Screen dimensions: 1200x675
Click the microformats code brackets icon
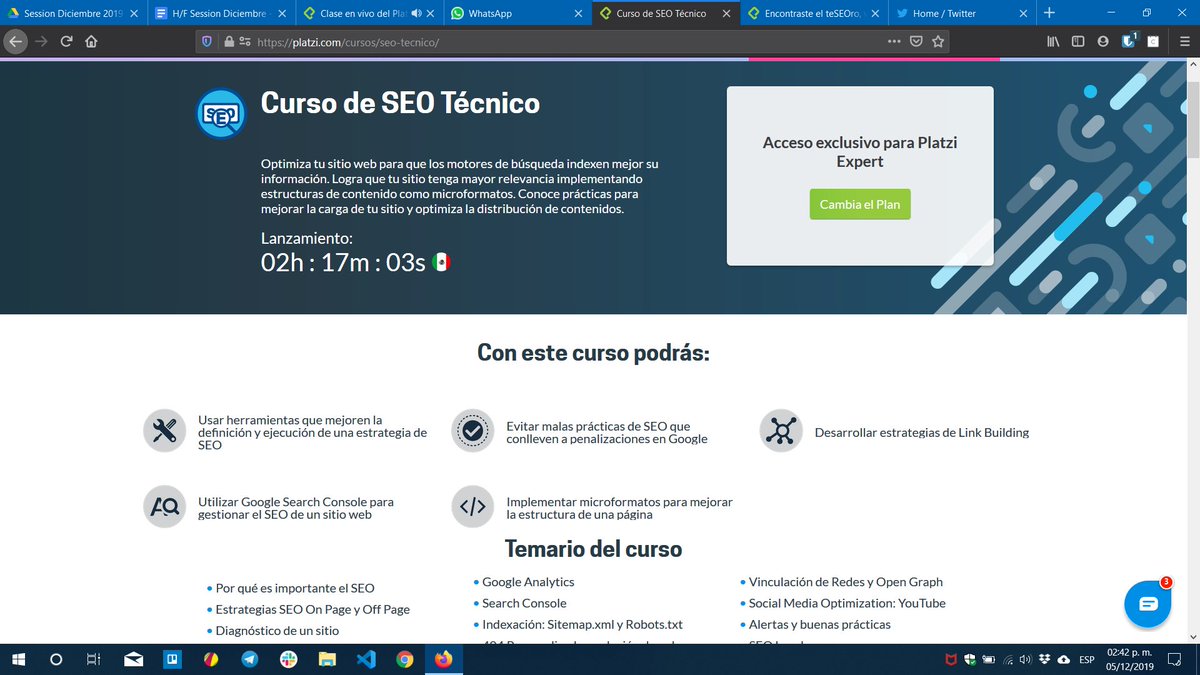(x=473, y=507)
